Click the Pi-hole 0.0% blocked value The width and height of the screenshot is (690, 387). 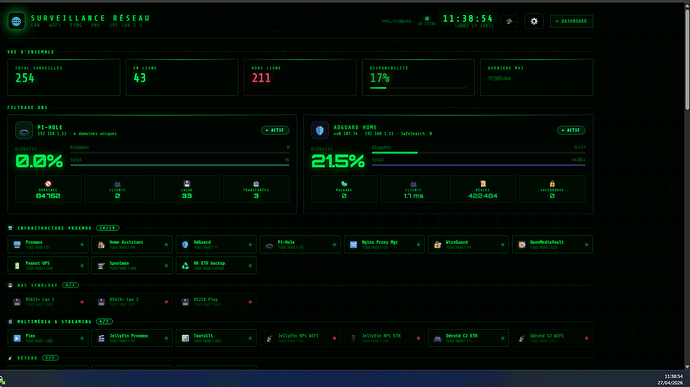click(39, 162)
